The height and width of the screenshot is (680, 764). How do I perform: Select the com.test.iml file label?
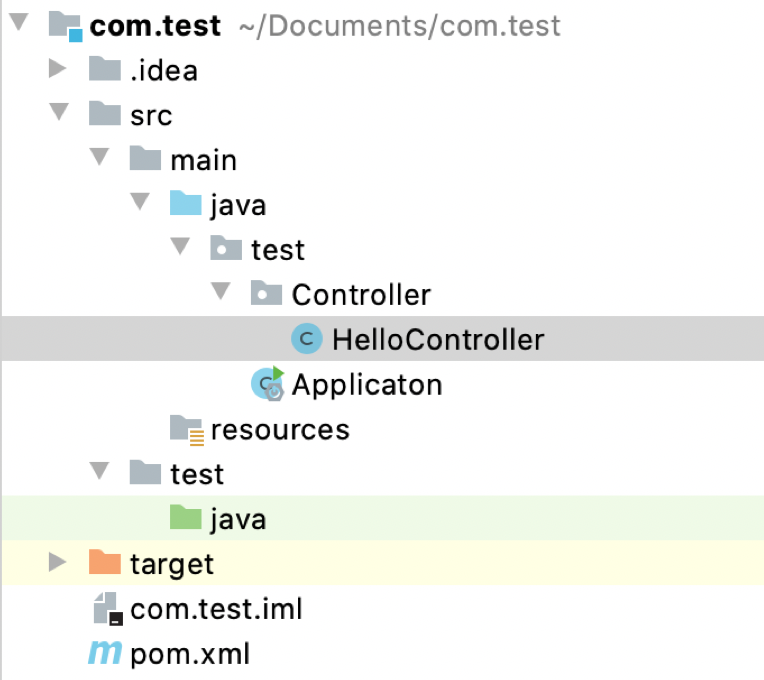coord(216,608)
